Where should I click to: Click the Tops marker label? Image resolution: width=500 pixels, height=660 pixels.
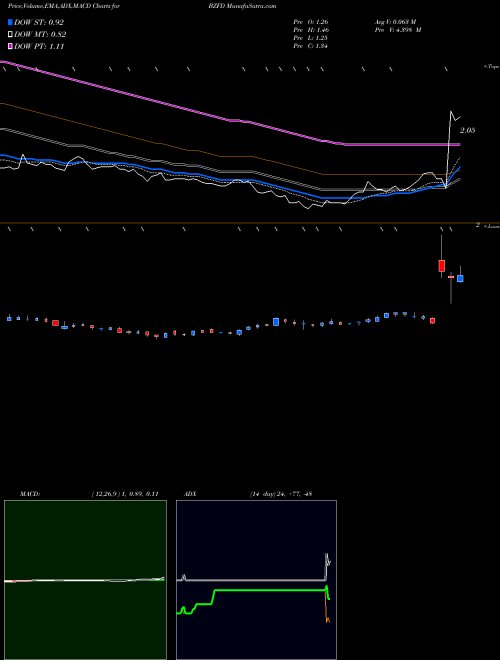491,67
